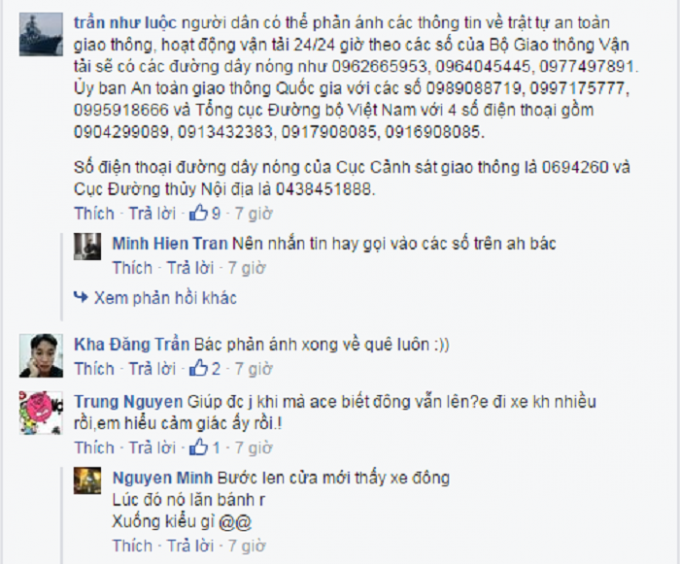Open the Trung Nguyen profile name

(x=128, y=402)
